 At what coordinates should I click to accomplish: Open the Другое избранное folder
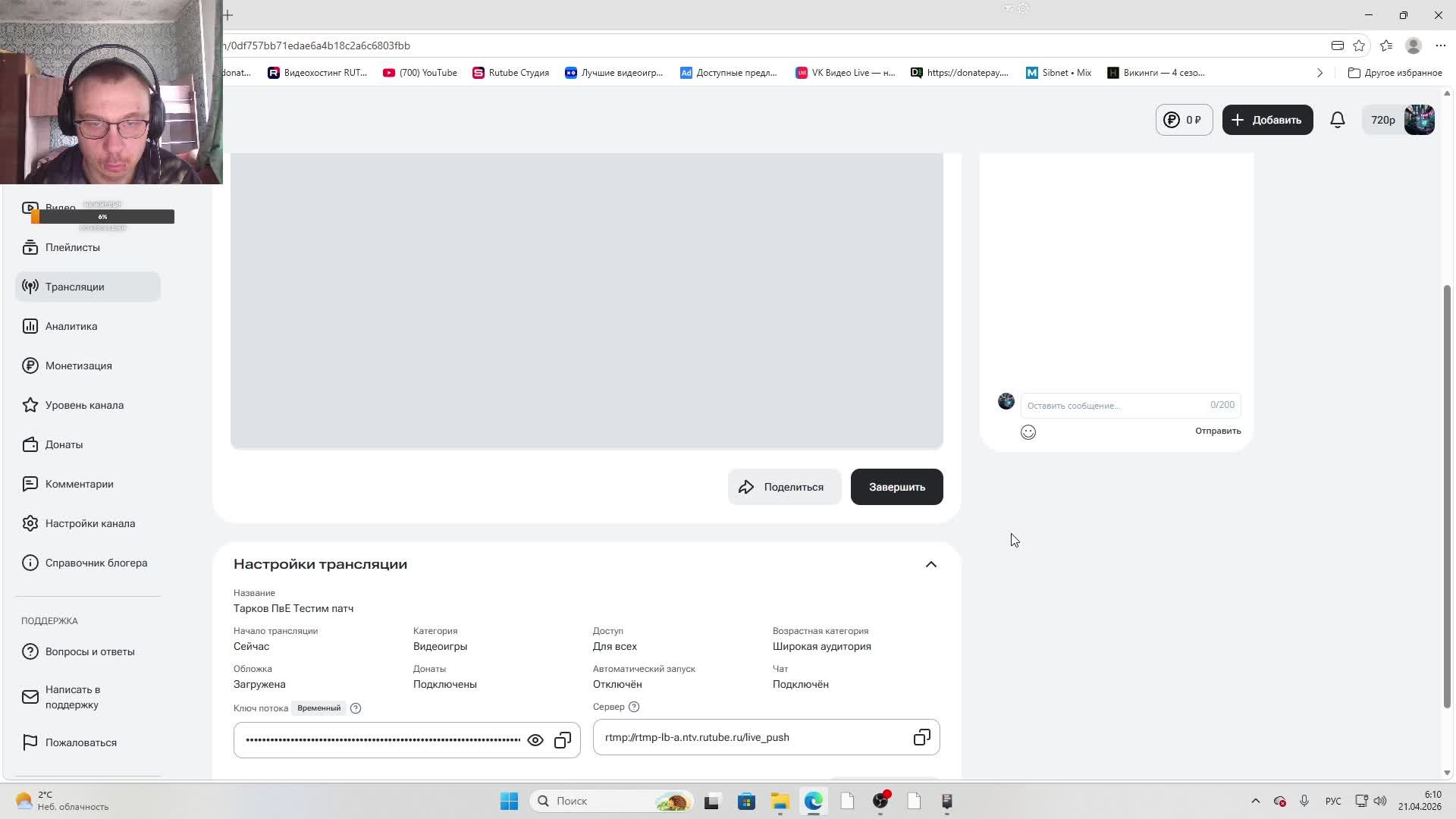pos(1395,73)
